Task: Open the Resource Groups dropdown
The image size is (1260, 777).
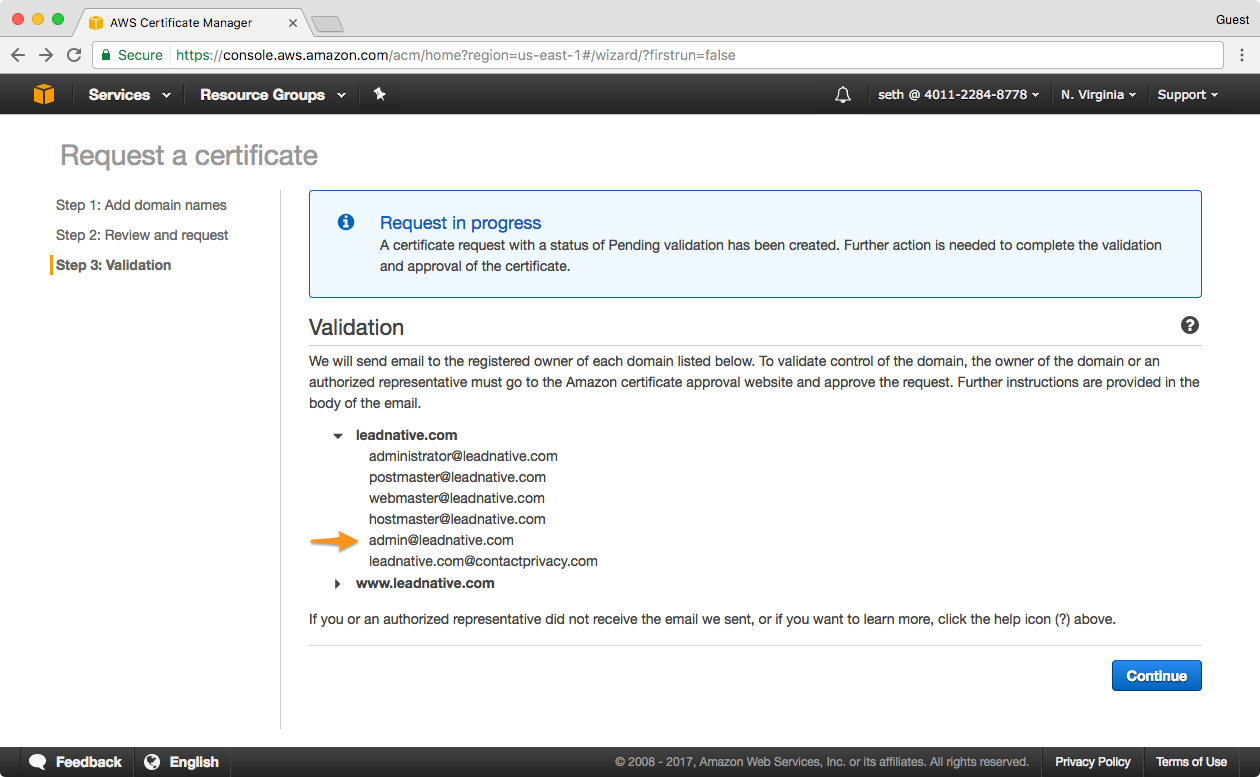Action: click(x=272, y=95)
